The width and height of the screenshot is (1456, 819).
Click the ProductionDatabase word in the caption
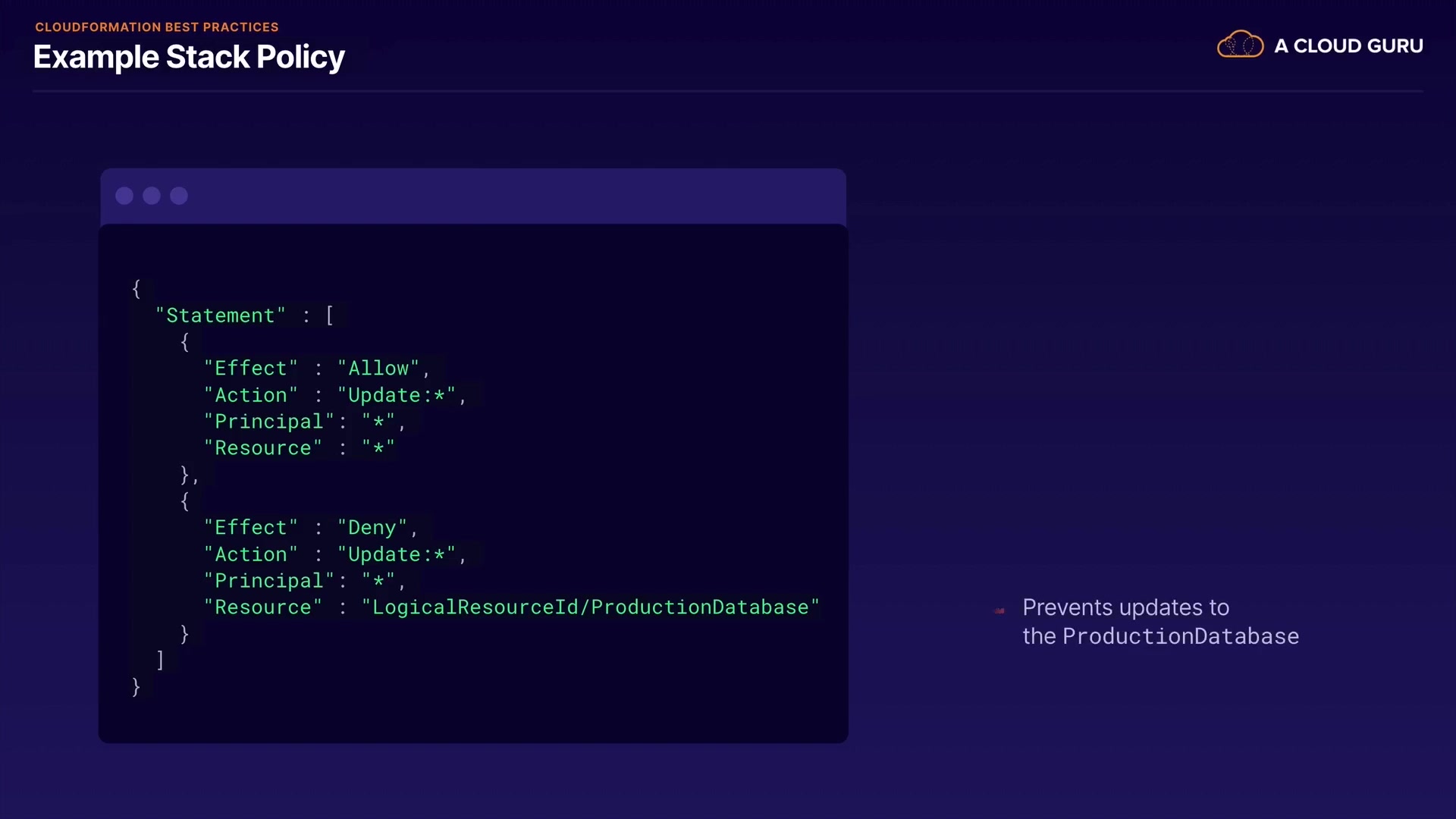(1180, 636)
